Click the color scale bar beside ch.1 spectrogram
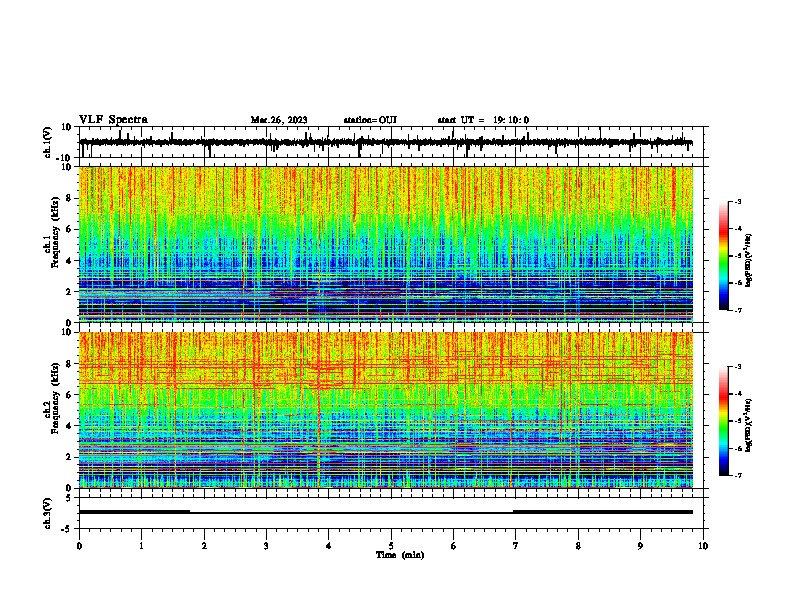 pos(723,256)
